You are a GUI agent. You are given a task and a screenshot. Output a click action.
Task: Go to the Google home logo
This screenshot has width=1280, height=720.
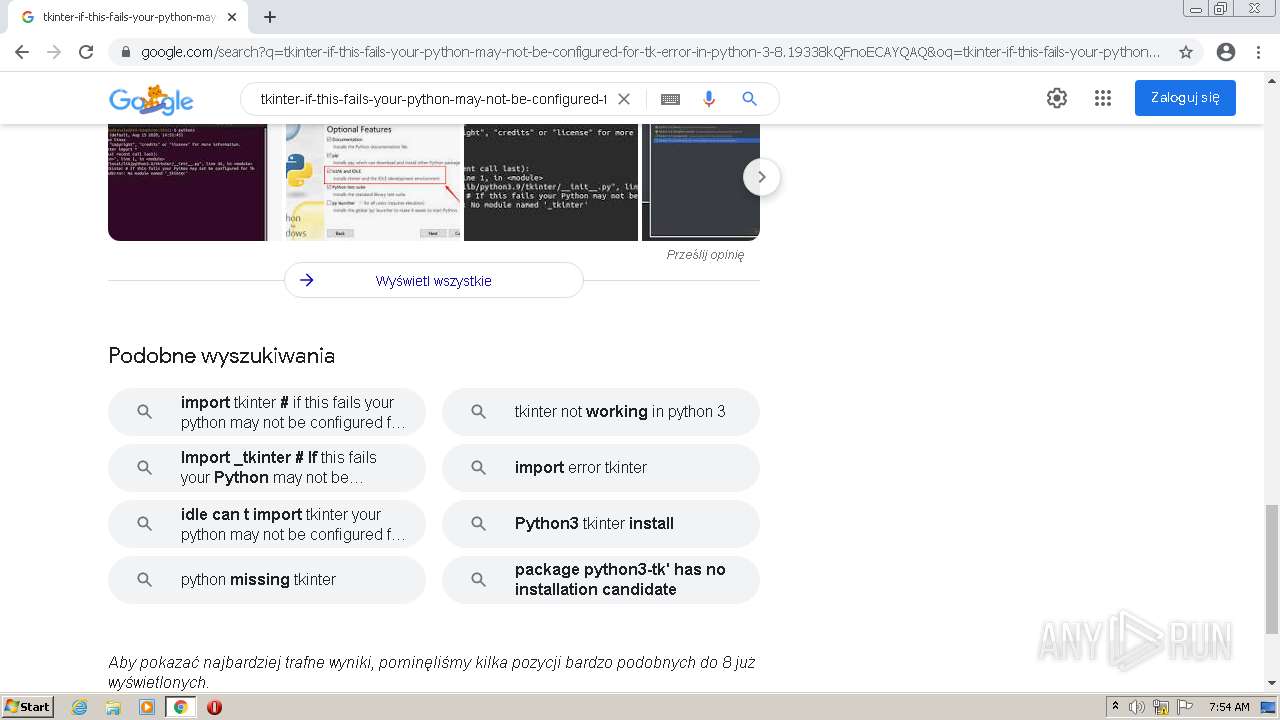(x=151, y=100)
